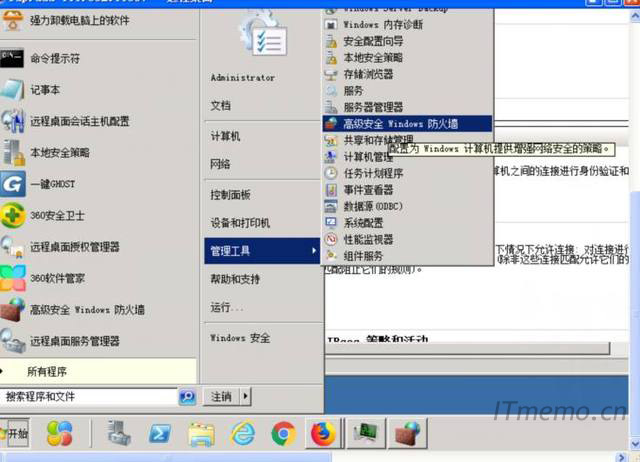This screenshot has width=640, height=462.
Task: Click the colorful 360 taskbar icon
Action: click(60, 433)
